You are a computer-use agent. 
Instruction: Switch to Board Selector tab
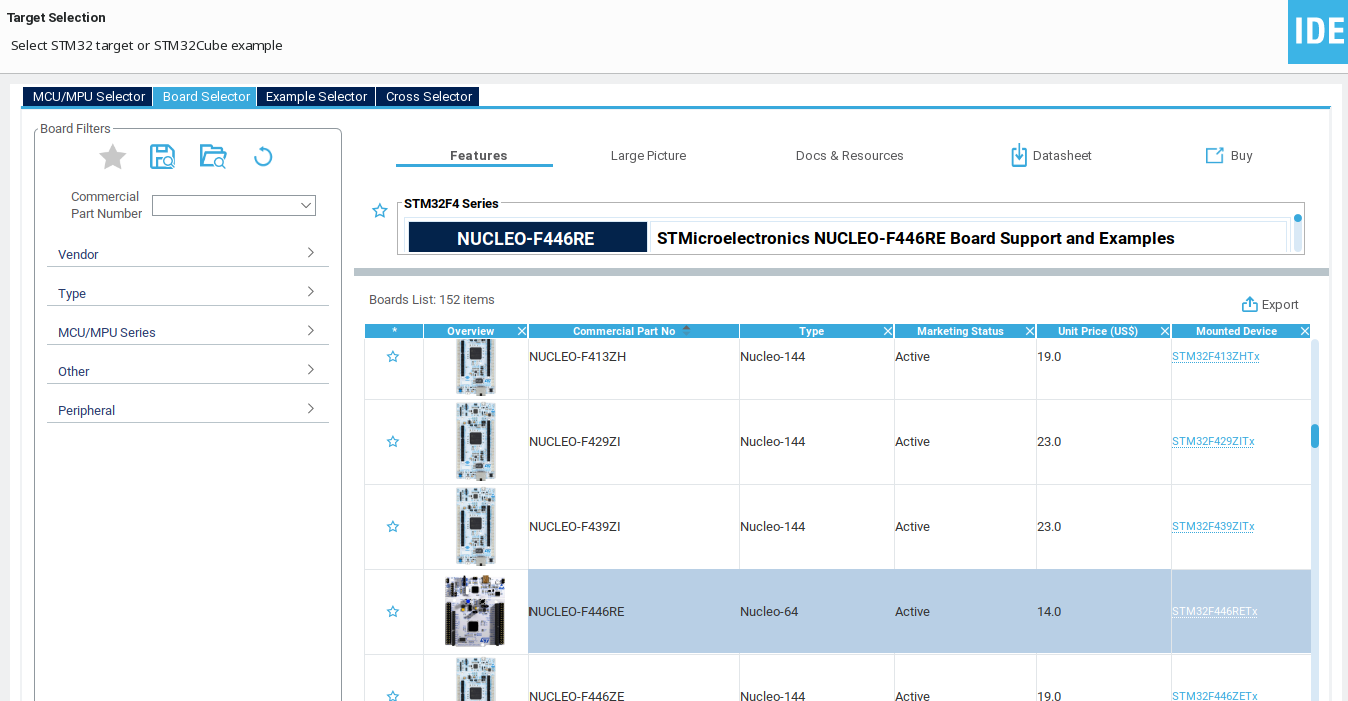(206, 97)
